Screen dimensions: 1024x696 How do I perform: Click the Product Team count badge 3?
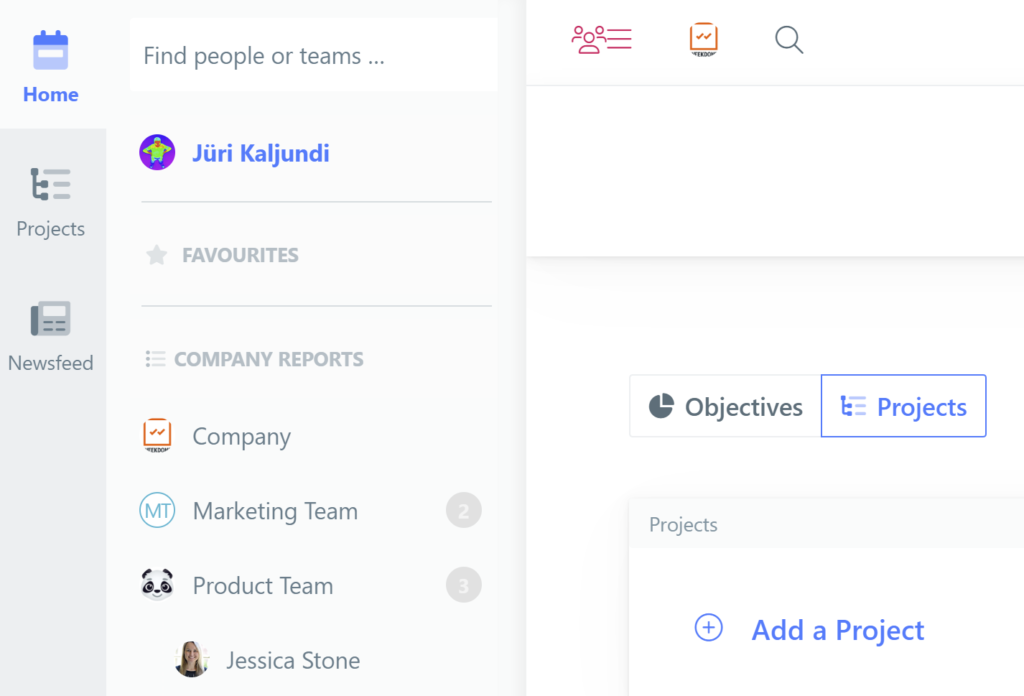pos(464,585)
